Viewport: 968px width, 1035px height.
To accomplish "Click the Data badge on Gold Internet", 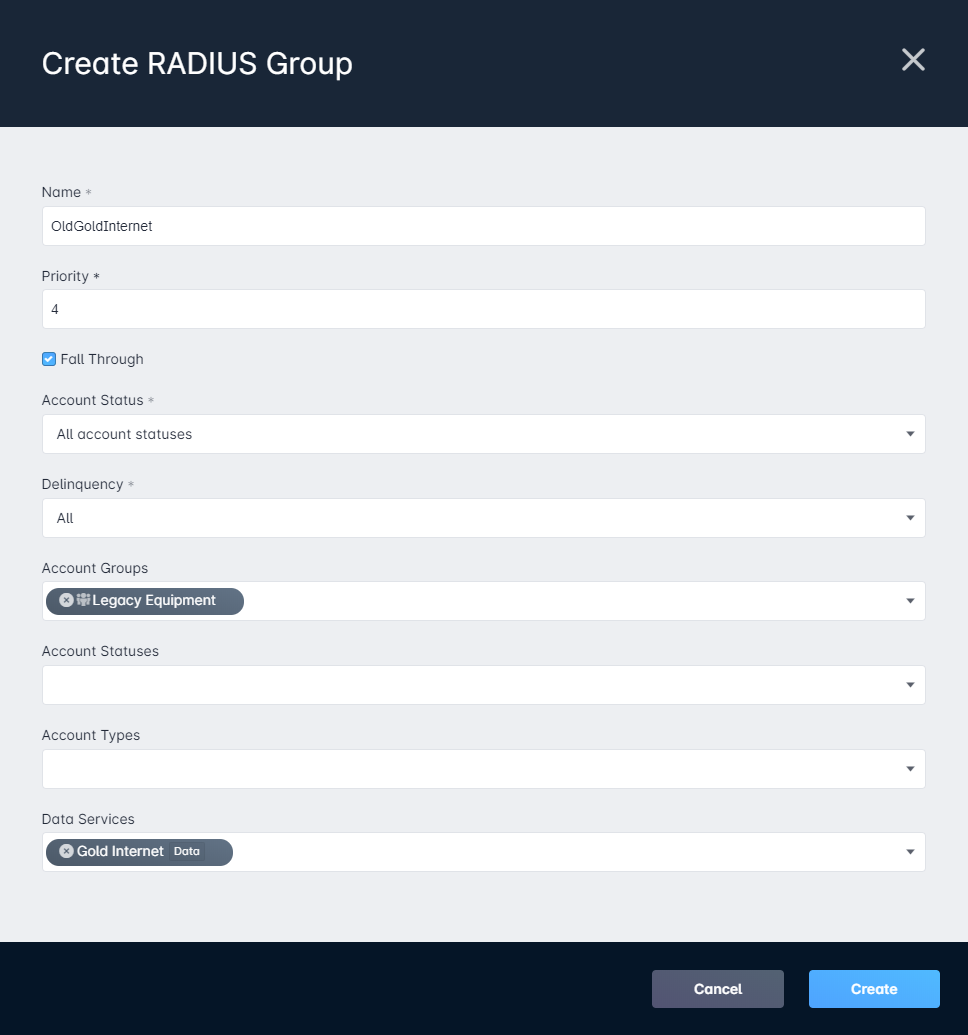I will pos(187,851).
